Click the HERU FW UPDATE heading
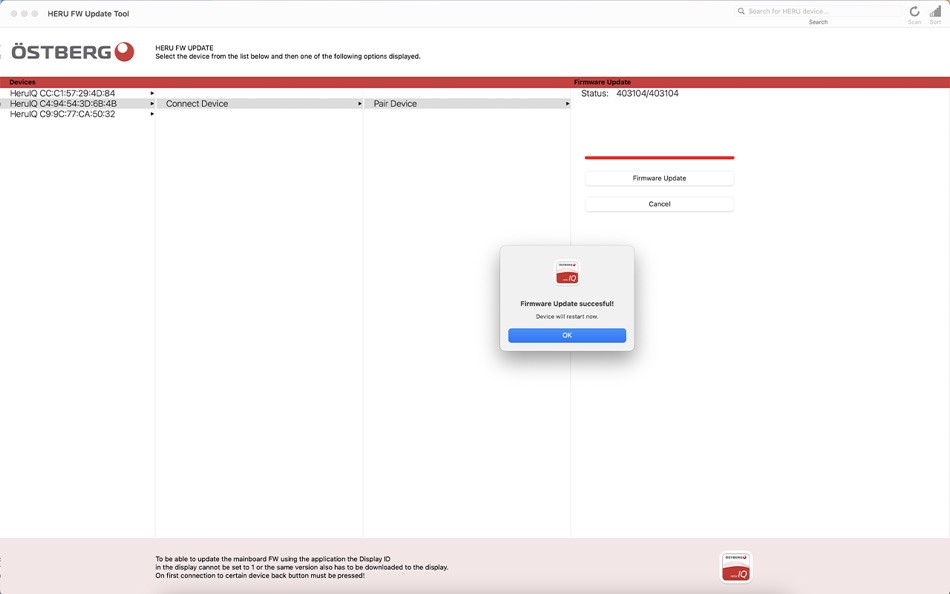Viewport: 950px width, 594px height. tap(184, 48)
